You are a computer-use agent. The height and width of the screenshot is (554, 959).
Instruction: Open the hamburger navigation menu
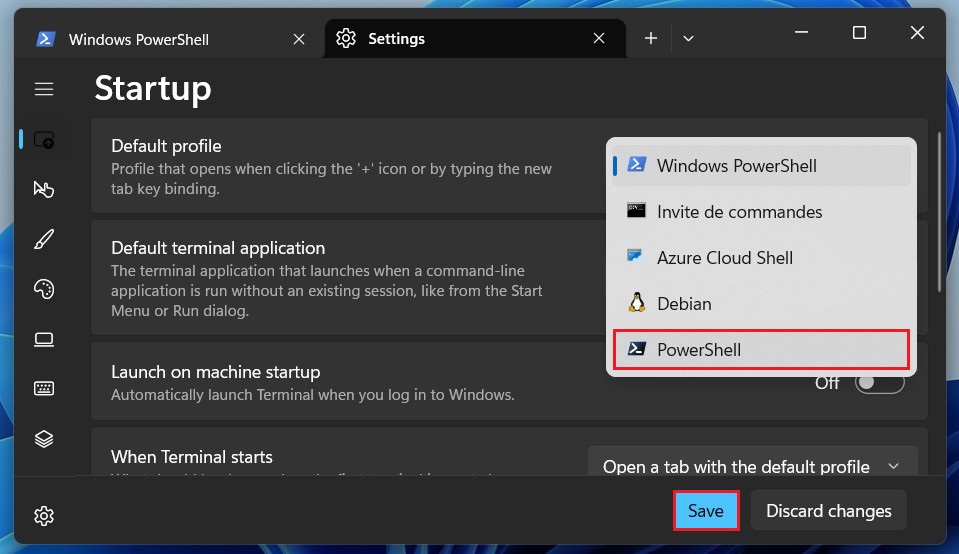point(43,89)
